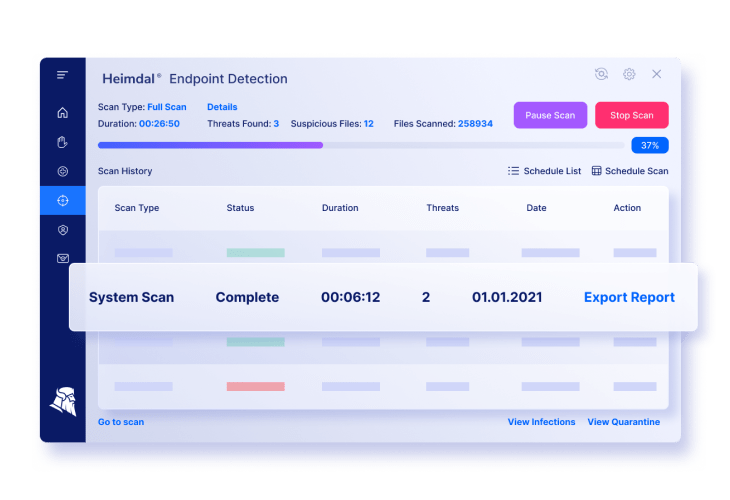Select the highlighted Endpoint Detection crosshair icon
Screen dimensions: 730x500
[63, 201]
